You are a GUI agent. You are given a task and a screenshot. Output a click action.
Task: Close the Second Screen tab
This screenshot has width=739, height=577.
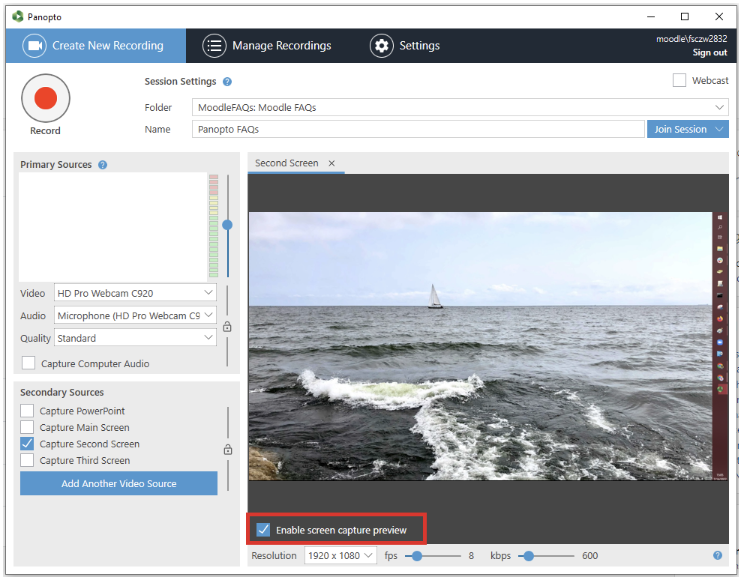pos(332,163)
